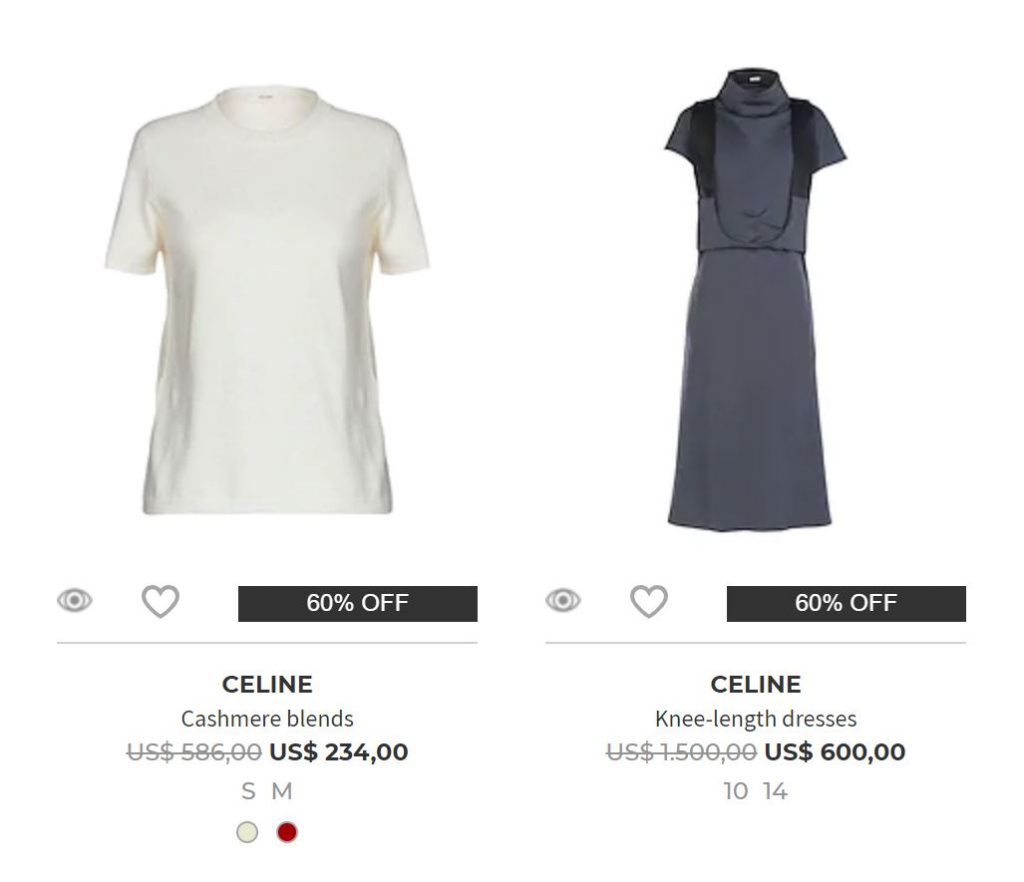Choose size 14 for the dress
Image resolution: width=1024 pixels, height=882 pixels.
775,792
